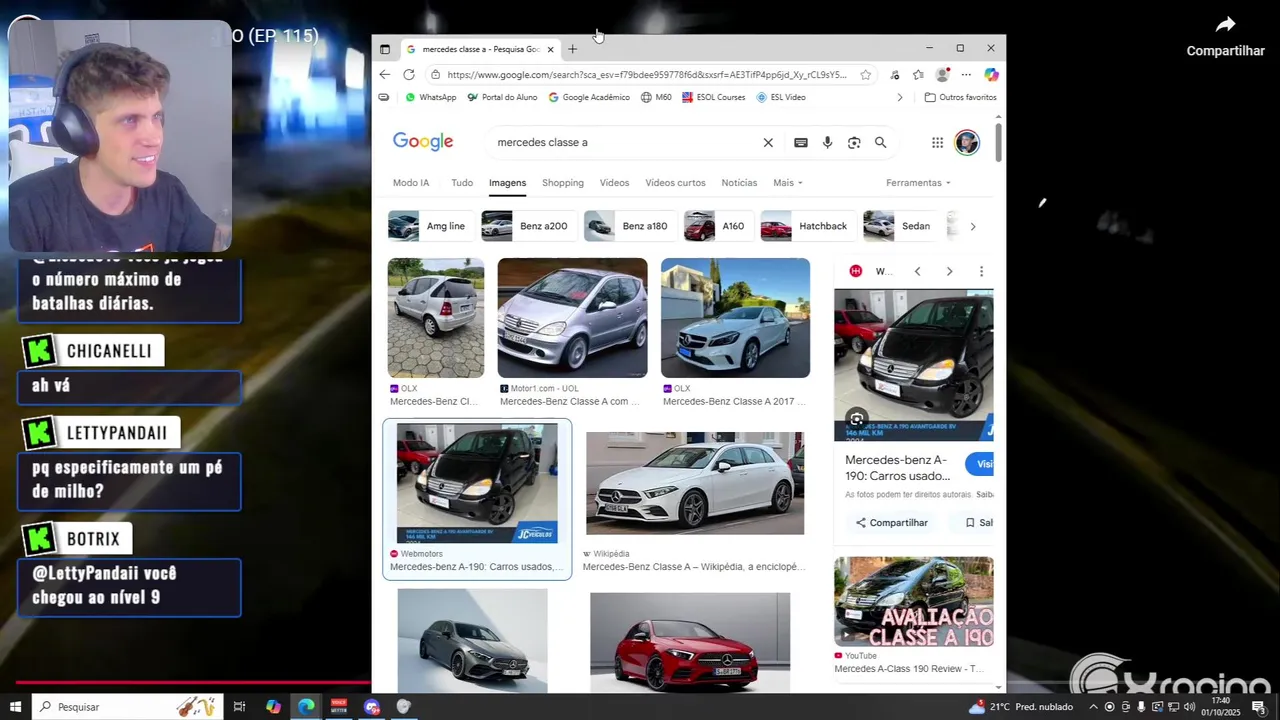Open Edge settings and more menu
Screen dimensions: 1280x720
[966, 74]
